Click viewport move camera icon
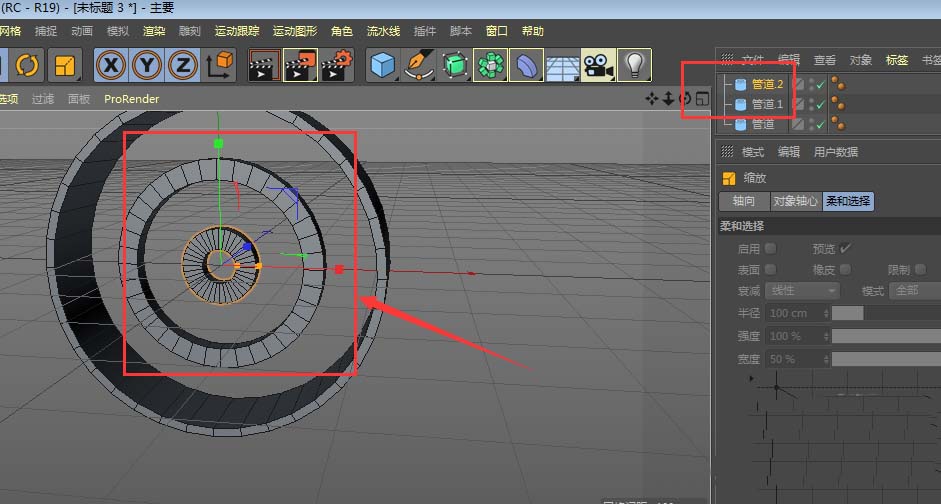 tap(652, 99)
